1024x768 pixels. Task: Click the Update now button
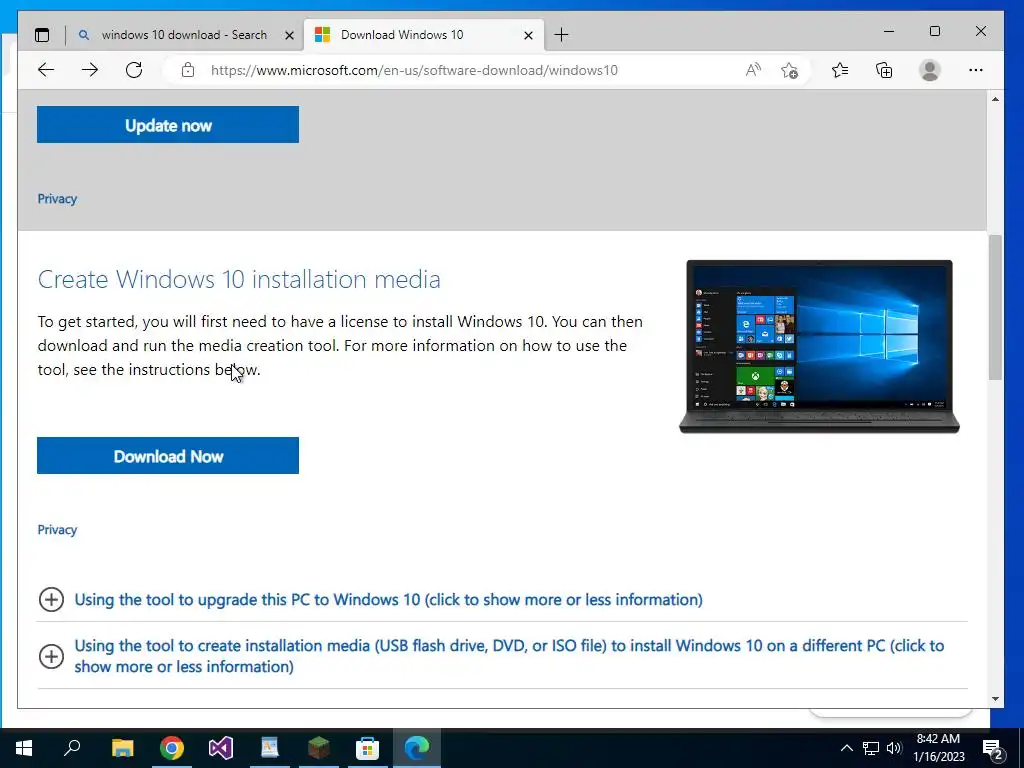[168, 125]
